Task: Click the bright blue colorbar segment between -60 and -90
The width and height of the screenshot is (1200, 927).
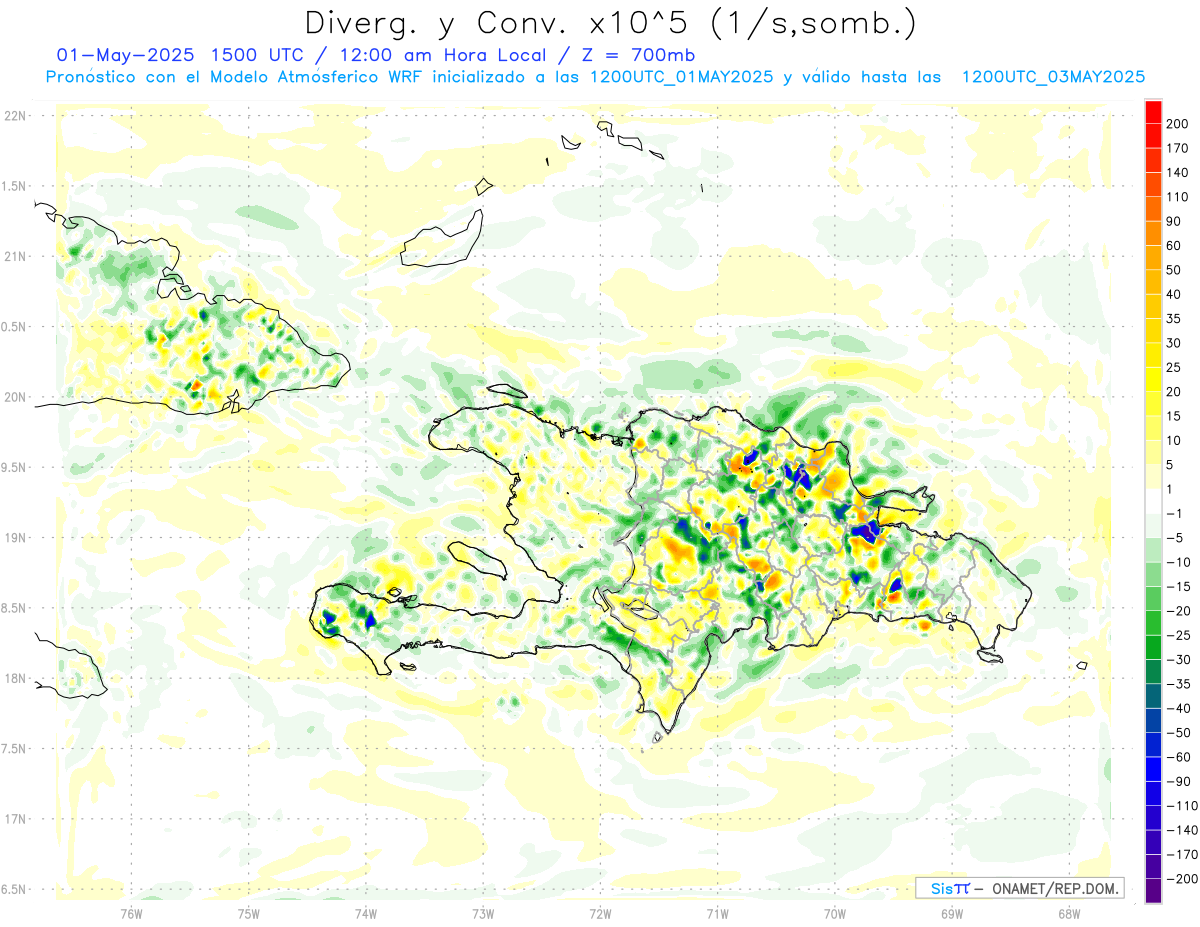Action: click(x=1153, y=770)
